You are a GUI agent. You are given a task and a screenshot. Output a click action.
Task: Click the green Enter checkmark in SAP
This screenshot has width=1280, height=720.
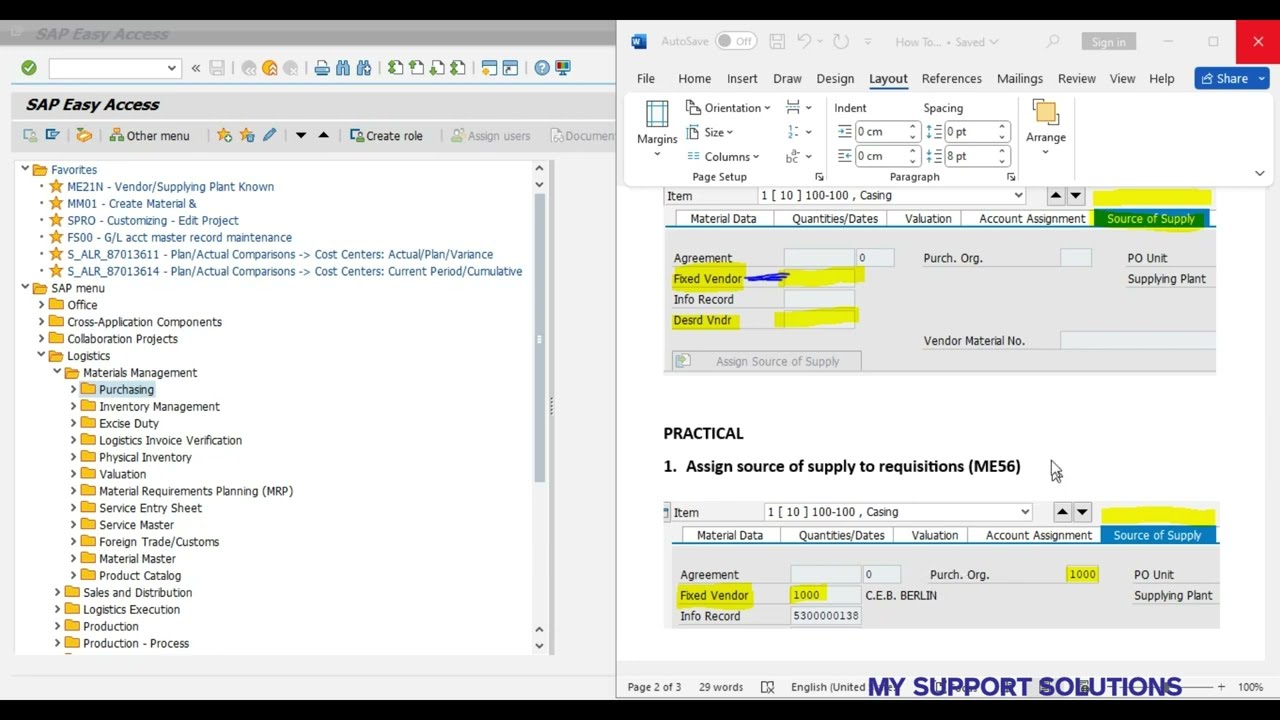click(x=29, y=68)
